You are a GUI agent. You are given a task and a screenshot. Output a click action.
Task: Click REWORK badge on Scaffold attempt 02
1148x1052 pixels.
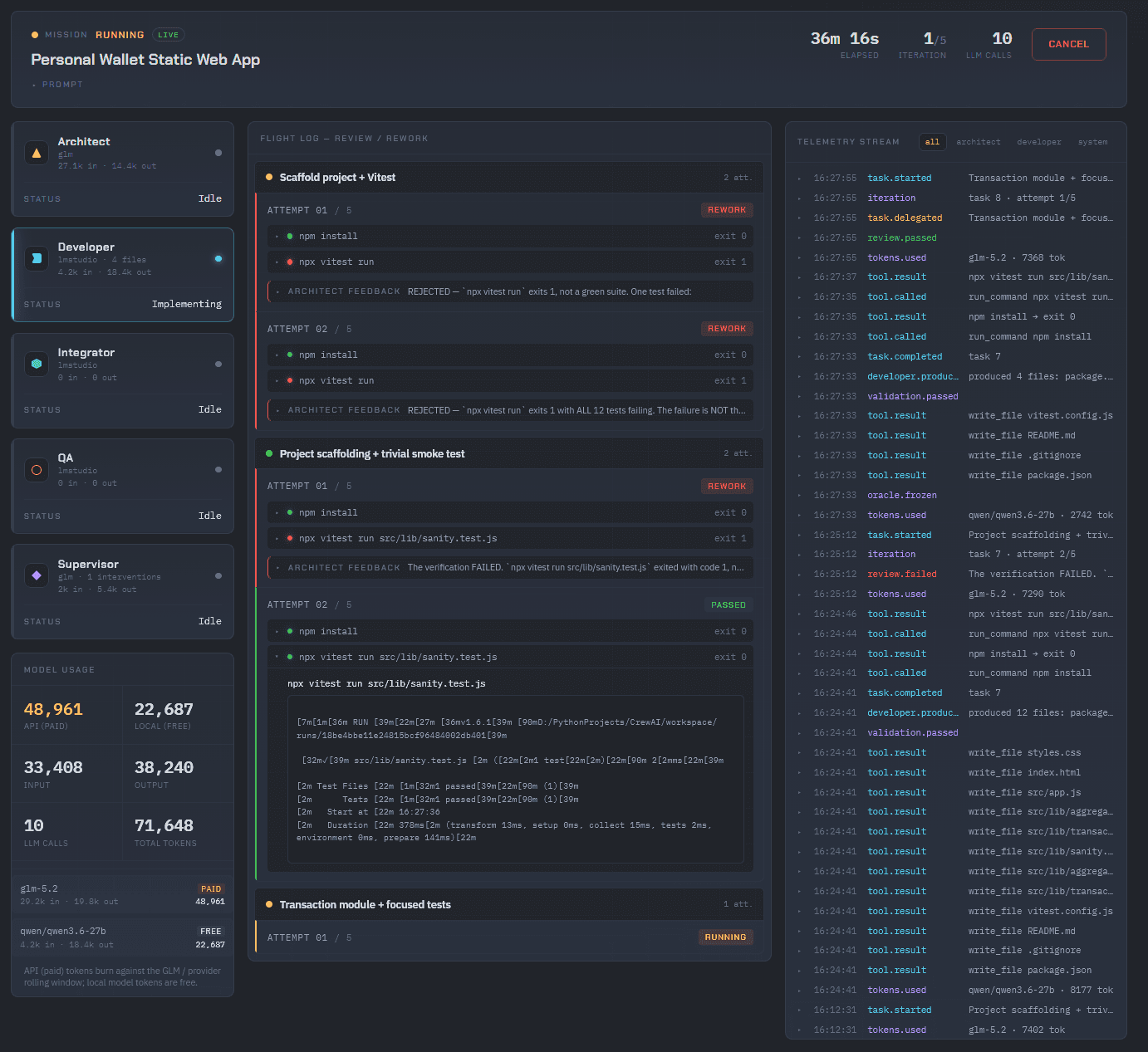pyautogui.click(x=727, y=329)
